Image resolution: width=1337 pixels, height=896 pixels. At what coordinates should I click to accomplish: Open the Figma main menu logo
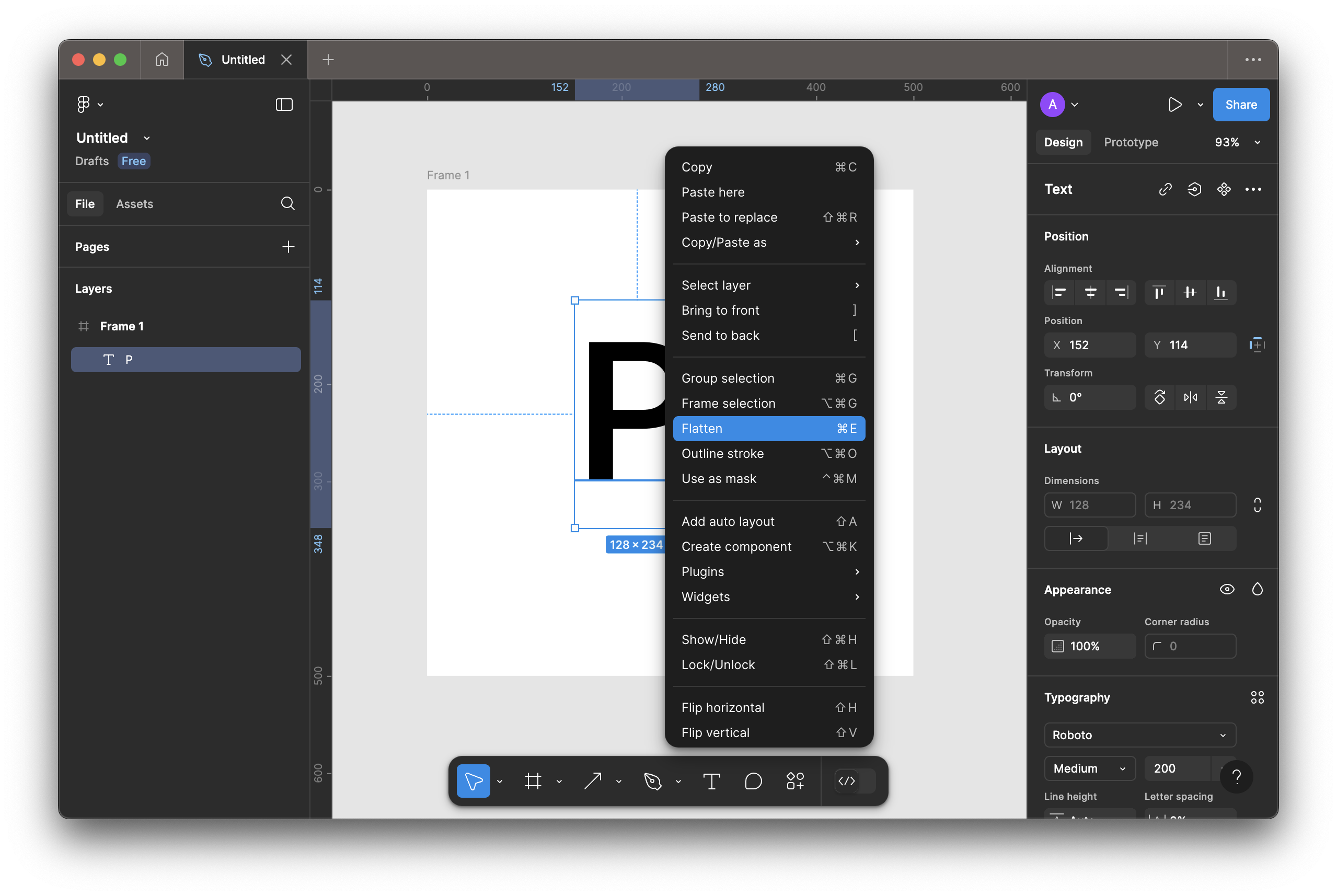coord(84,105)
